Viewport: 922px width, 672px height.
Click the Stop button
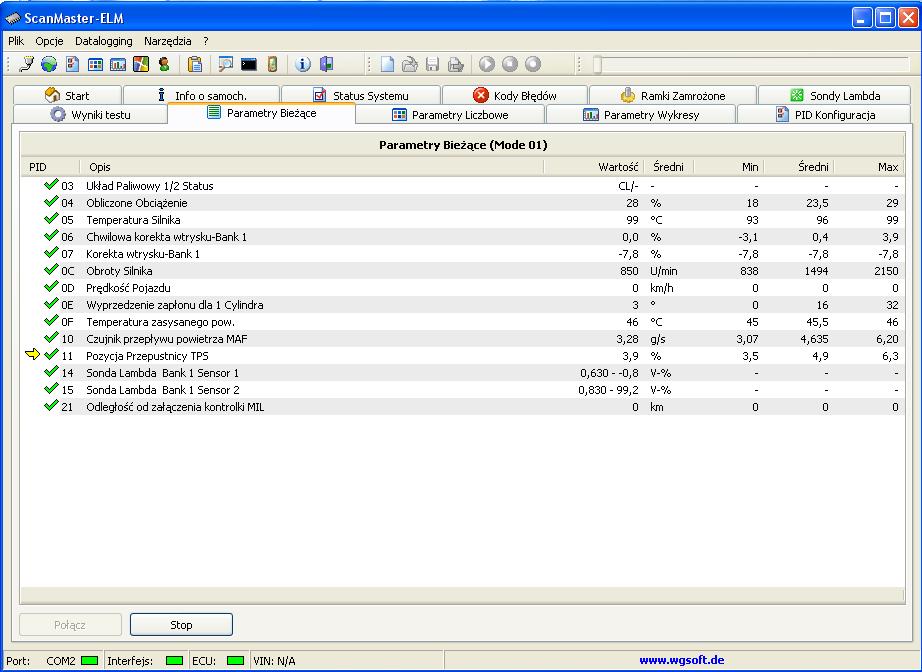pos(181,624)
